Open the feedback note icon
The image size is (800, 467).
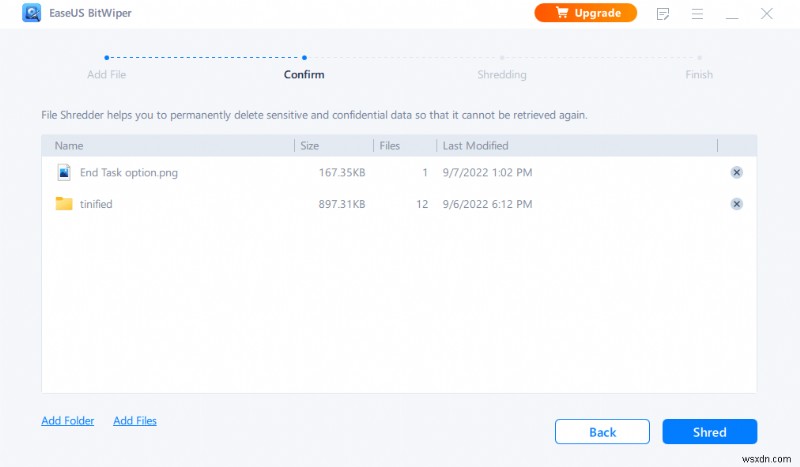point(663,14)
